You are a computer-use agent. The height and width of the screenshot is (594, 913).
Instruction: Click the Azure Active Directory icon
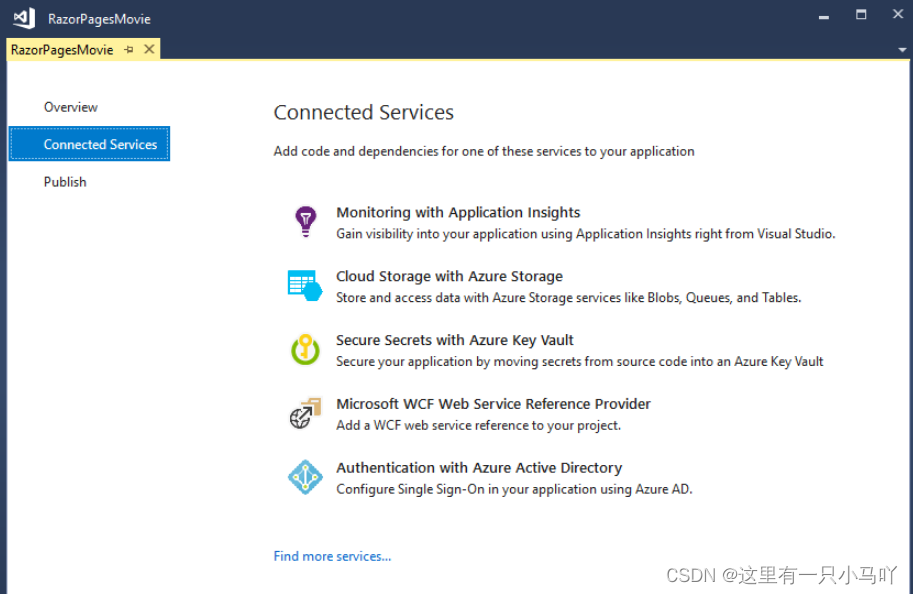[305, 477]
